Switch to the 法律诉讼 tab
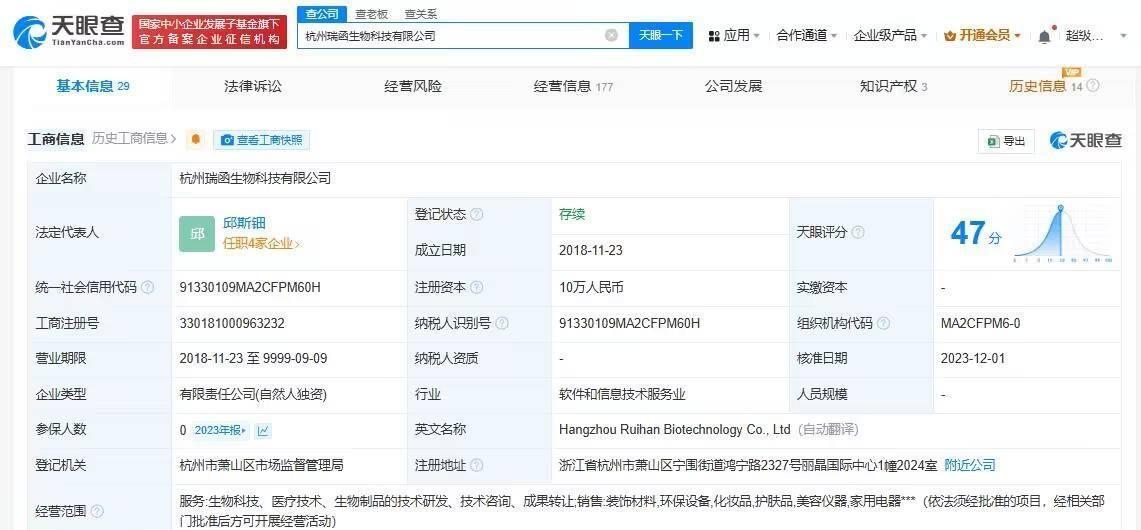 [253, 86]
